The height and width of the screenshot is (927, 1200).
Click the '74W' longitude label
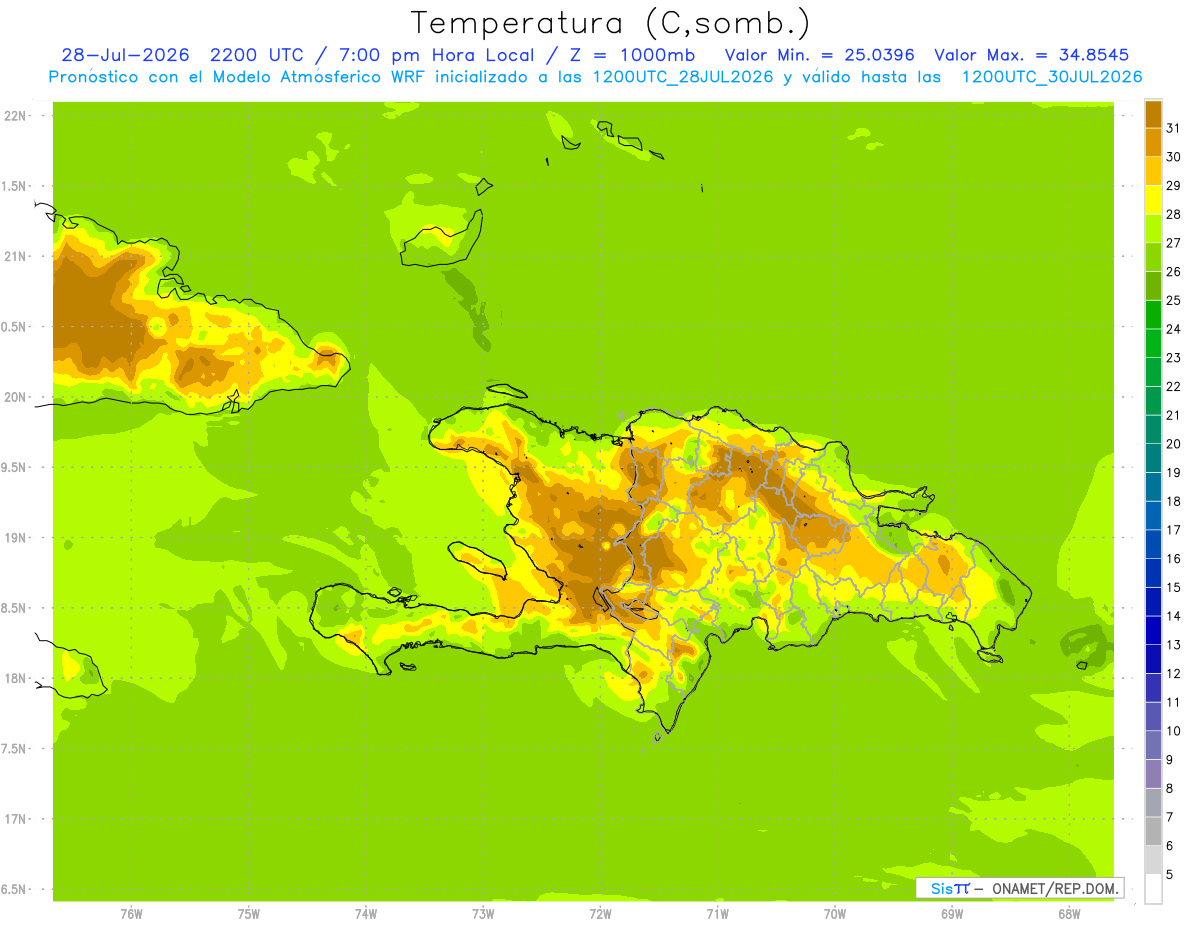pos(366,914)
